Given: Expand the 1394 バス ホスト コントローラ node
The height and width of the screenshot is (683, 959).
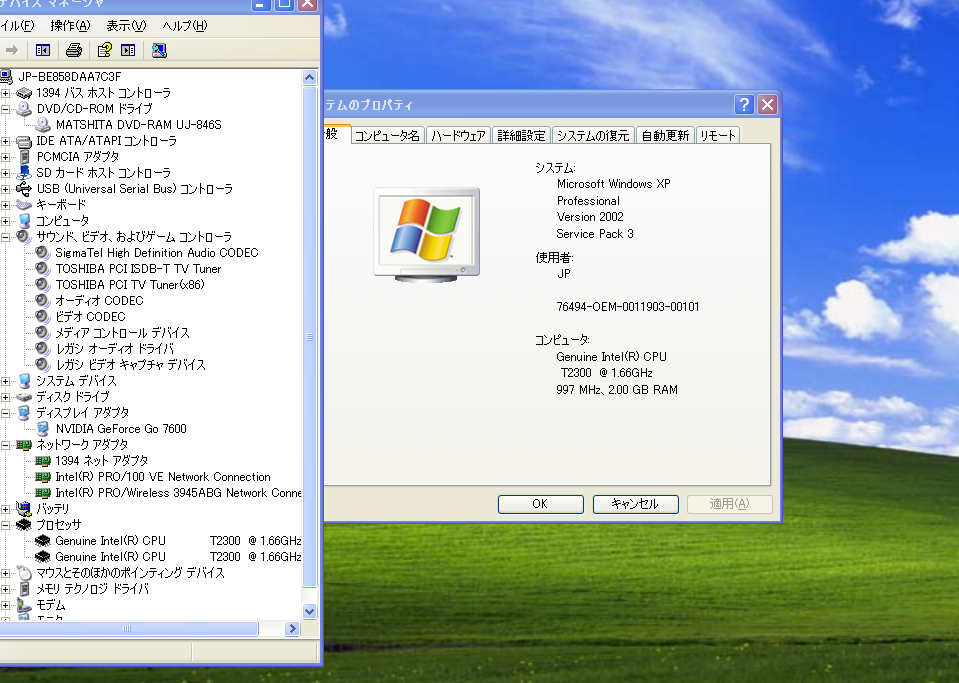Looking at the screenshot, I should click(6, 93).
